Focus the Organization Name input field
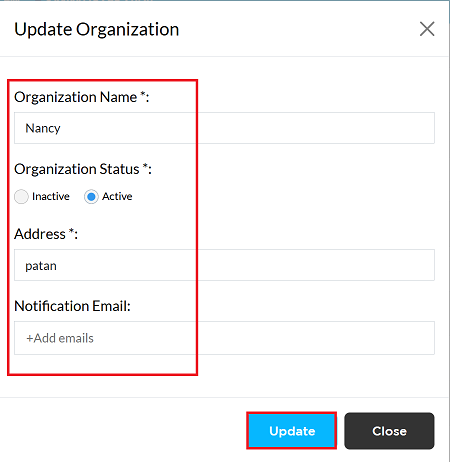 click(x=224, y=128)
